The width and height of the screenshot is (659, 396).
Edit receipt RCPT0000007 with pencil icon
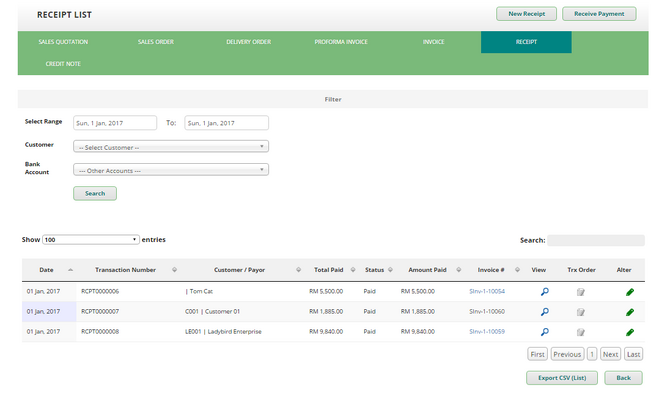(x=630, y=312)
